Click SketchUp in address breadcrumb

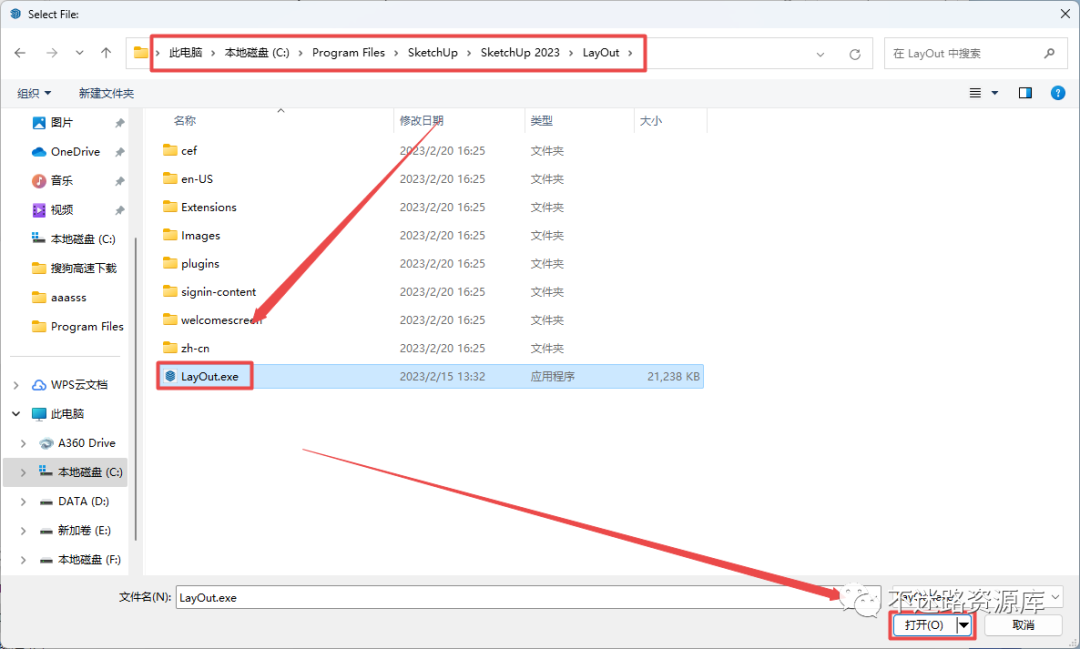coord(433,53)
